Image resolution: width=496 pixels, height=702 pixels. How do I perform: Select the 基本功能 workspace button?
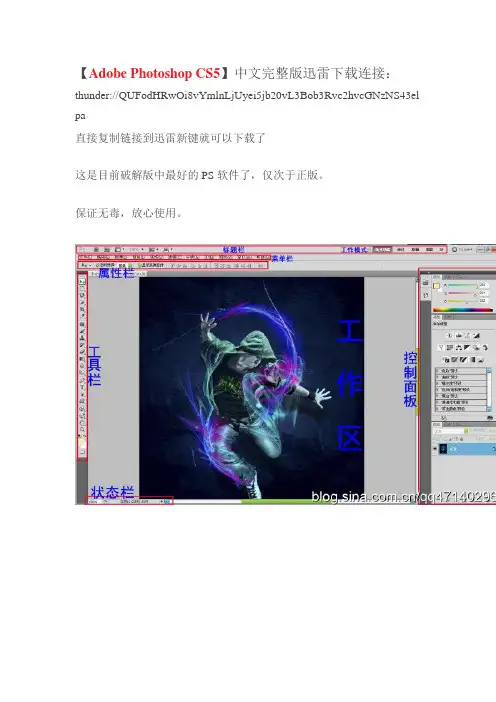click(x=382, y=249)
